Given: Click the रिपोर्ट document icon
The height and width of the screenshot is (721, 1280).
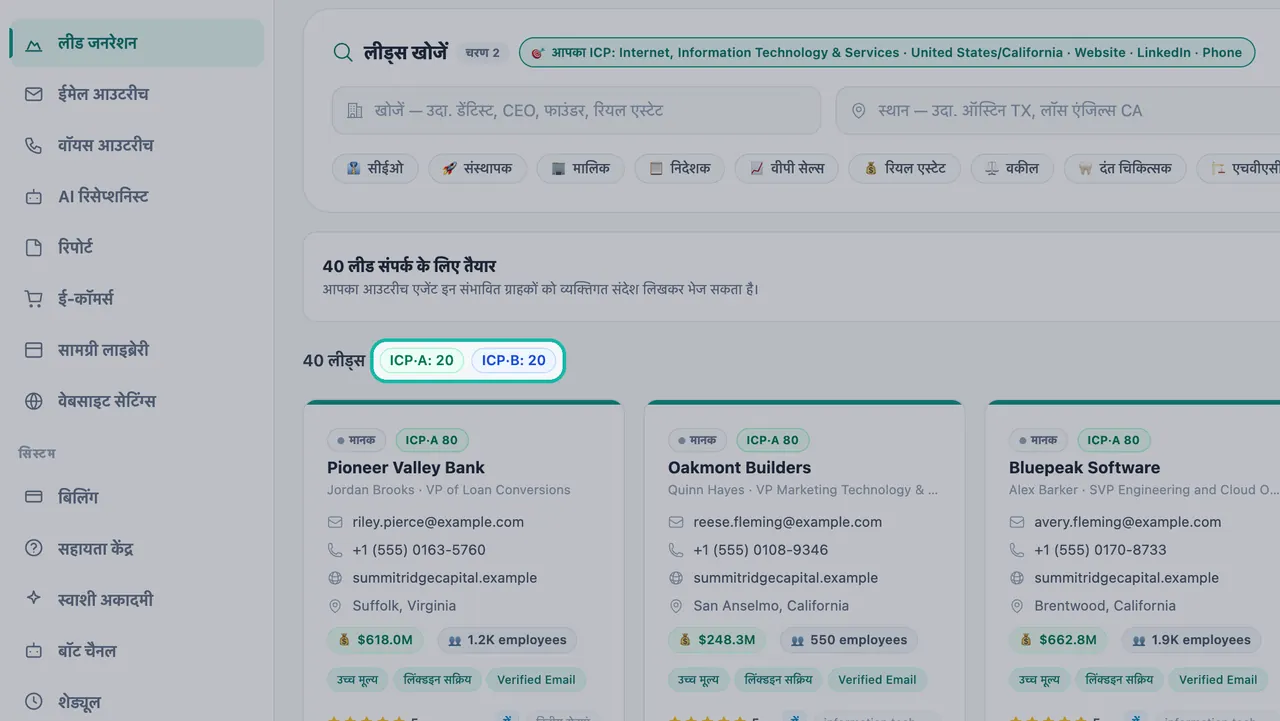Looking at the screenshot, I should [x=34, y=247].
